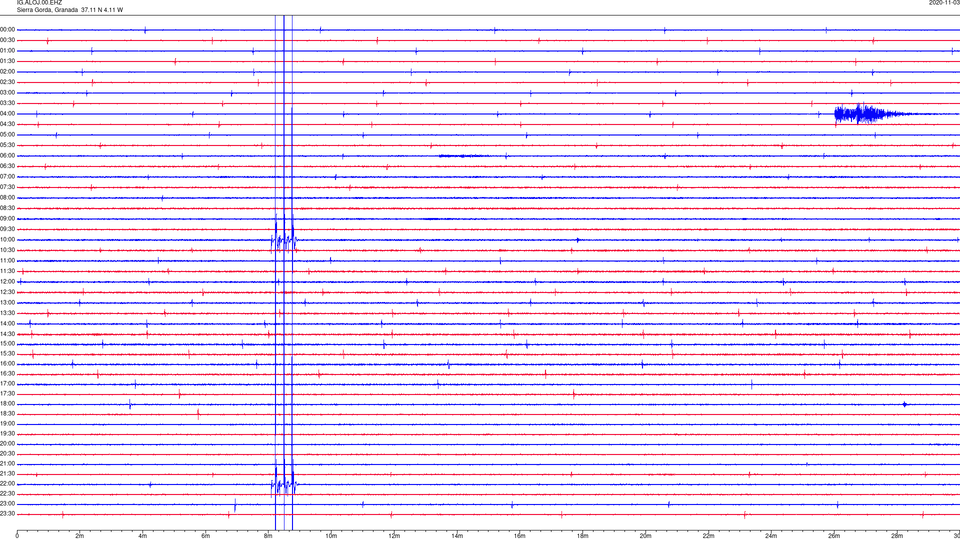
Task: Click the 13:30 time label
Action: 7,313
